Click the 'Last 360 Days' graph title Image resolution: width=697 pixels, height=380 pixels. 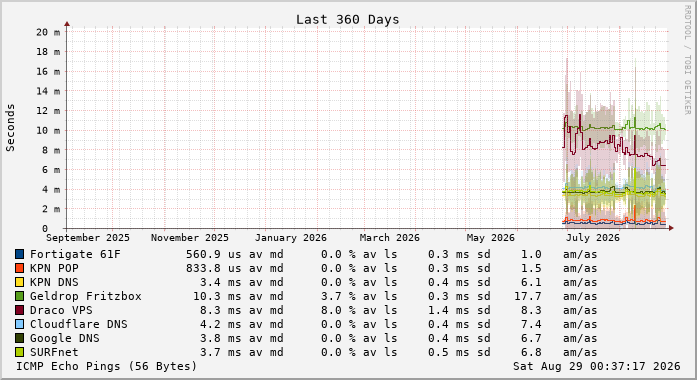click(348, 20)
